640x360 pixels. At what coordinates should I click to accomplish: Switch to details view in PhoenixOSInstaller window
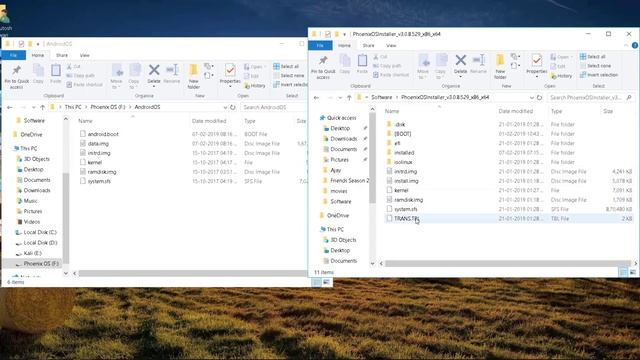click(x=623, y=272)
